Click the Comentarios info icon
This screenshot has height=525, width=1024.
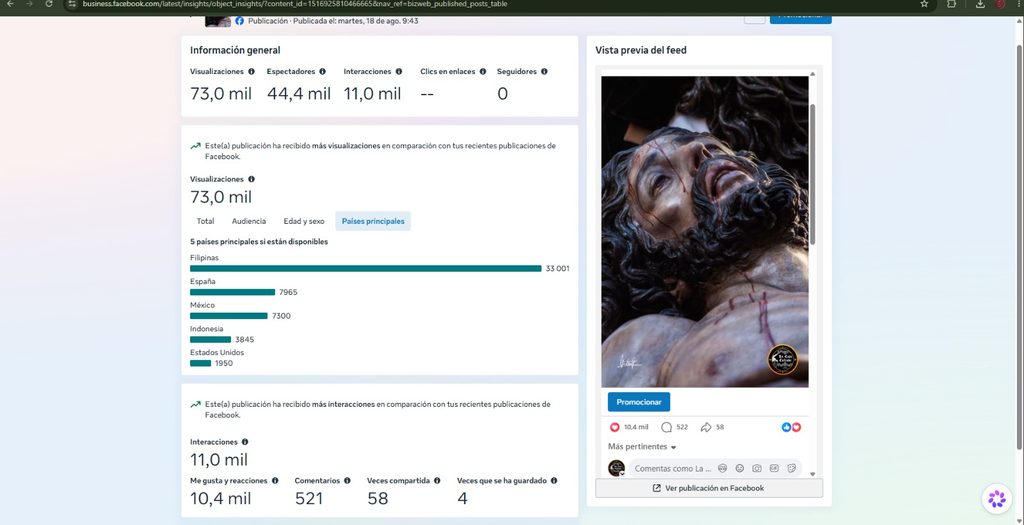[347, 481]
